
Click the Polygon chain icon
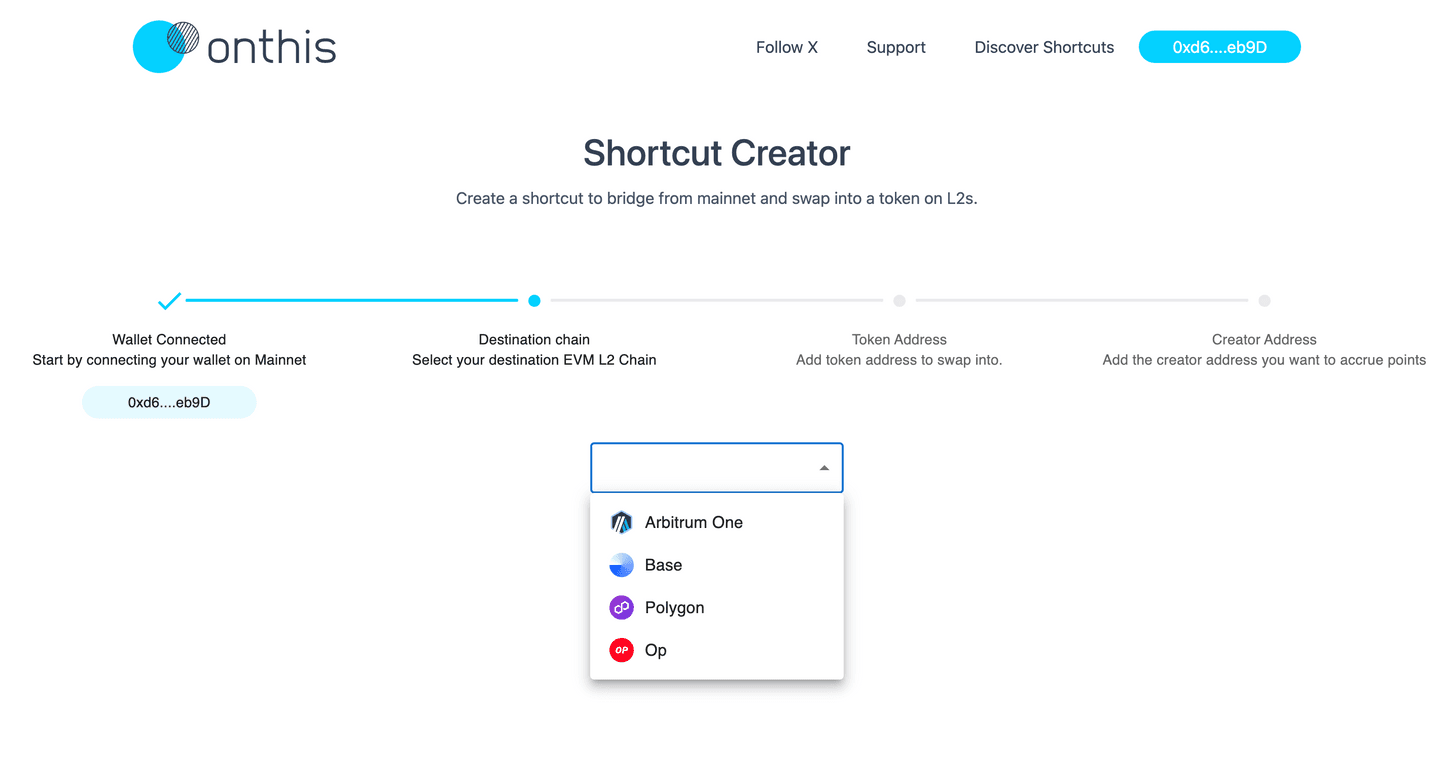(x=621, y=608)
